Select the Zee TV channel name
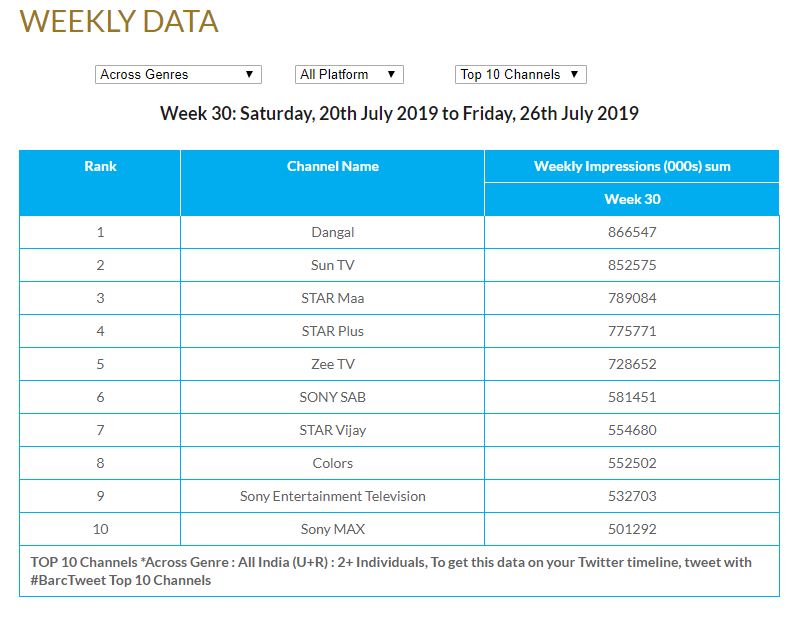 coord(332,364)
